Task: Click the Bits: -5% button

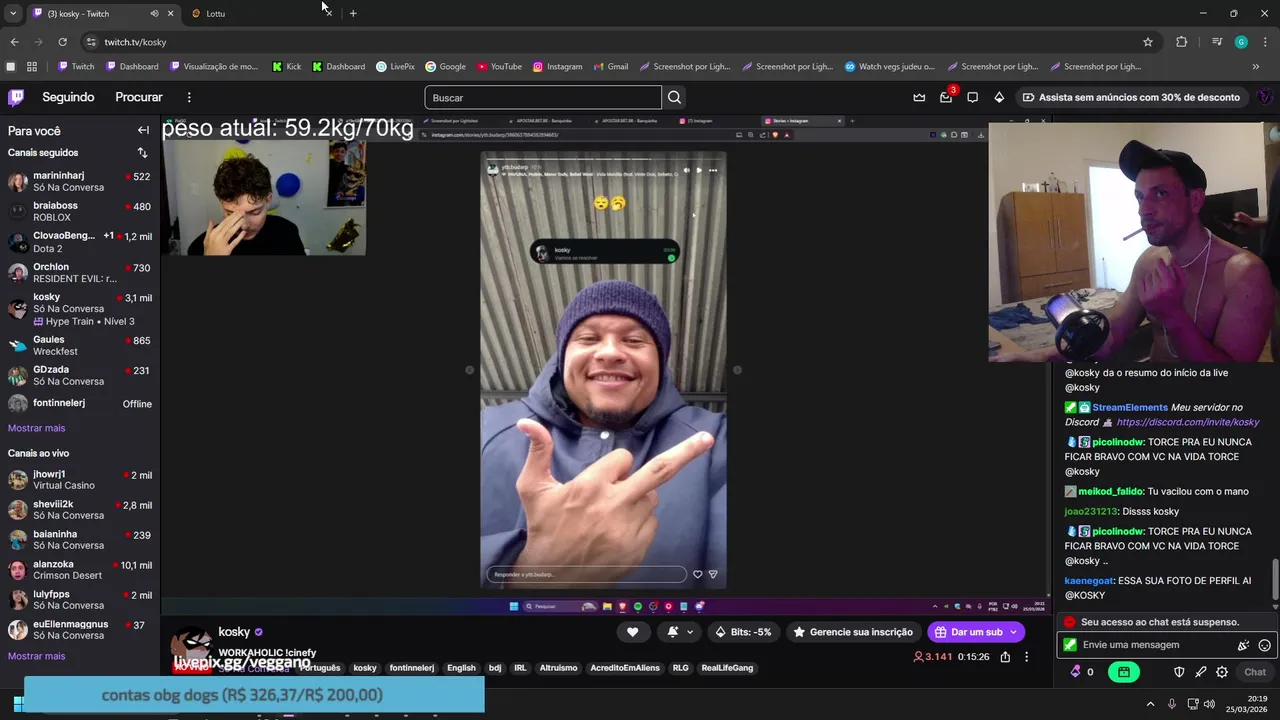Action: point(743,632)
